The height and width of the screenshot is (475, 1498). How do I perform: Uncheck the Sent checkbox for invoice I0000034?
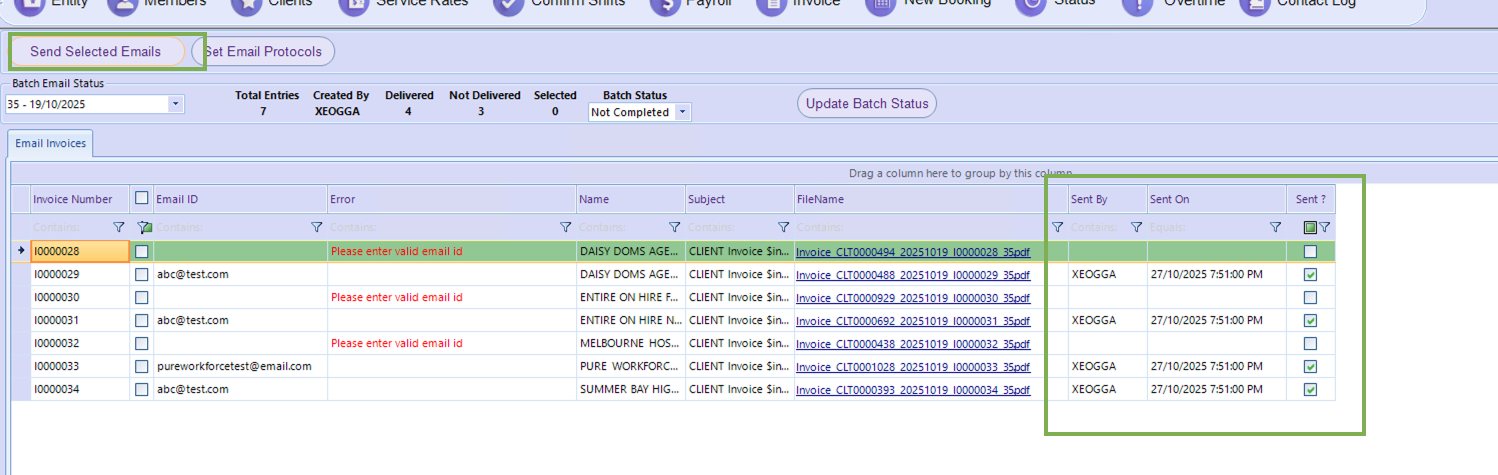(x=1310, y=389)
